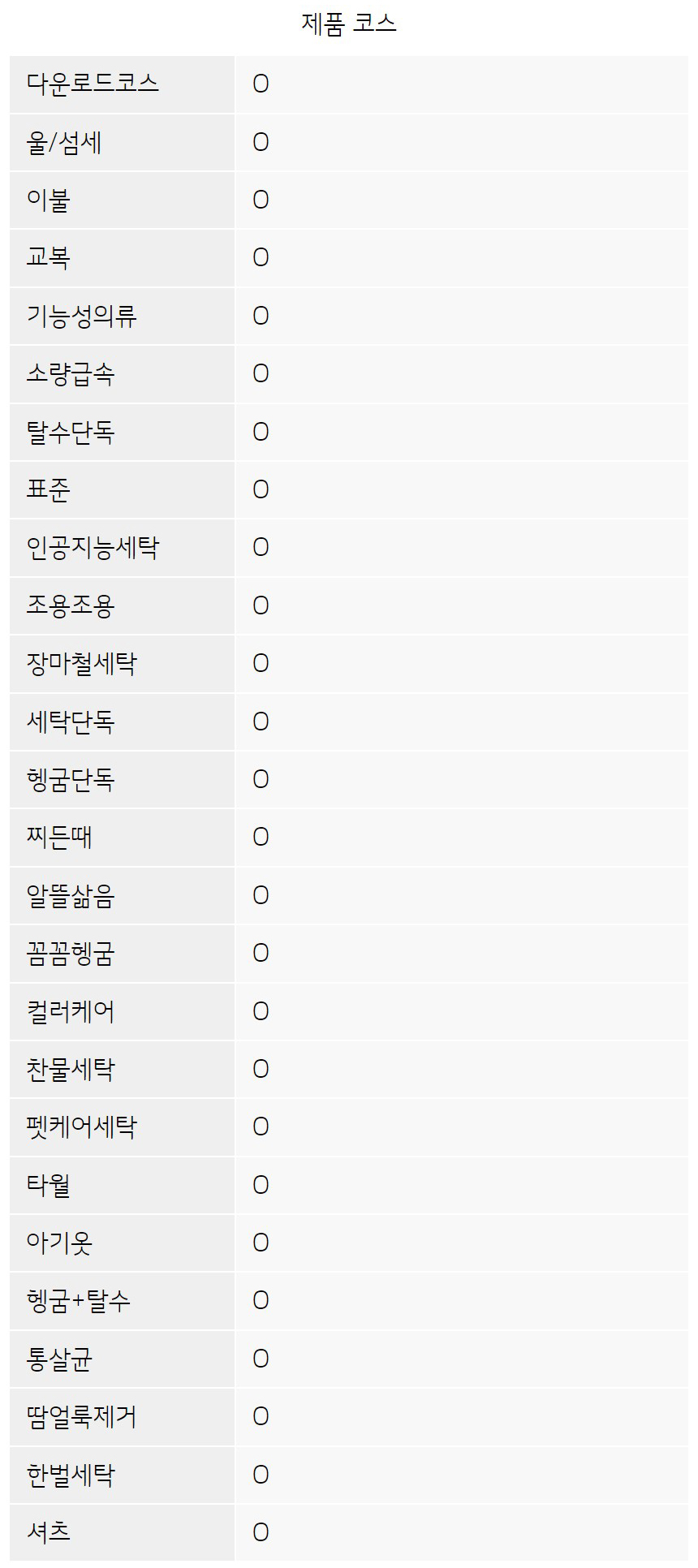This screenshot has width=698, height=1568.
Task: Select the 탈수단독 row label
Action: click(71, 431)
